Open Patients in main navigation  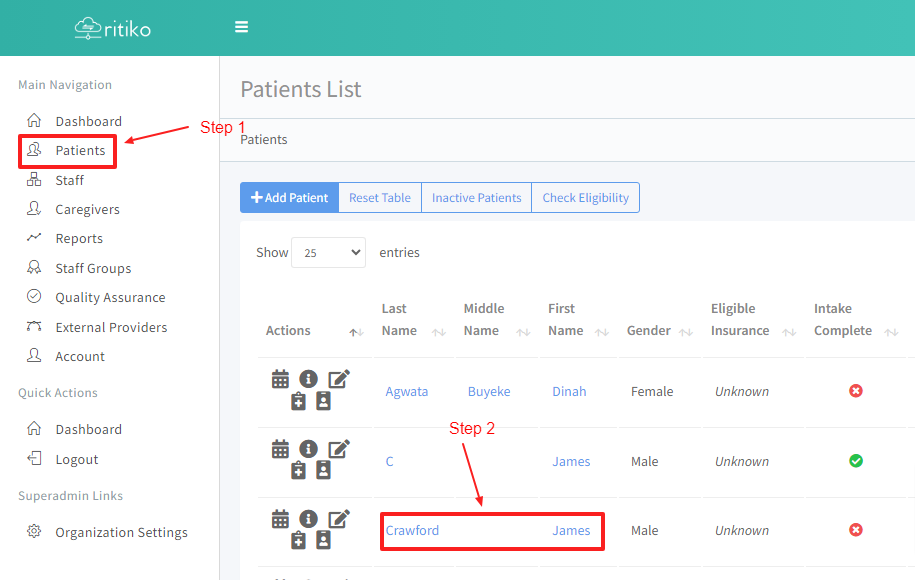(x=80, y=151)
